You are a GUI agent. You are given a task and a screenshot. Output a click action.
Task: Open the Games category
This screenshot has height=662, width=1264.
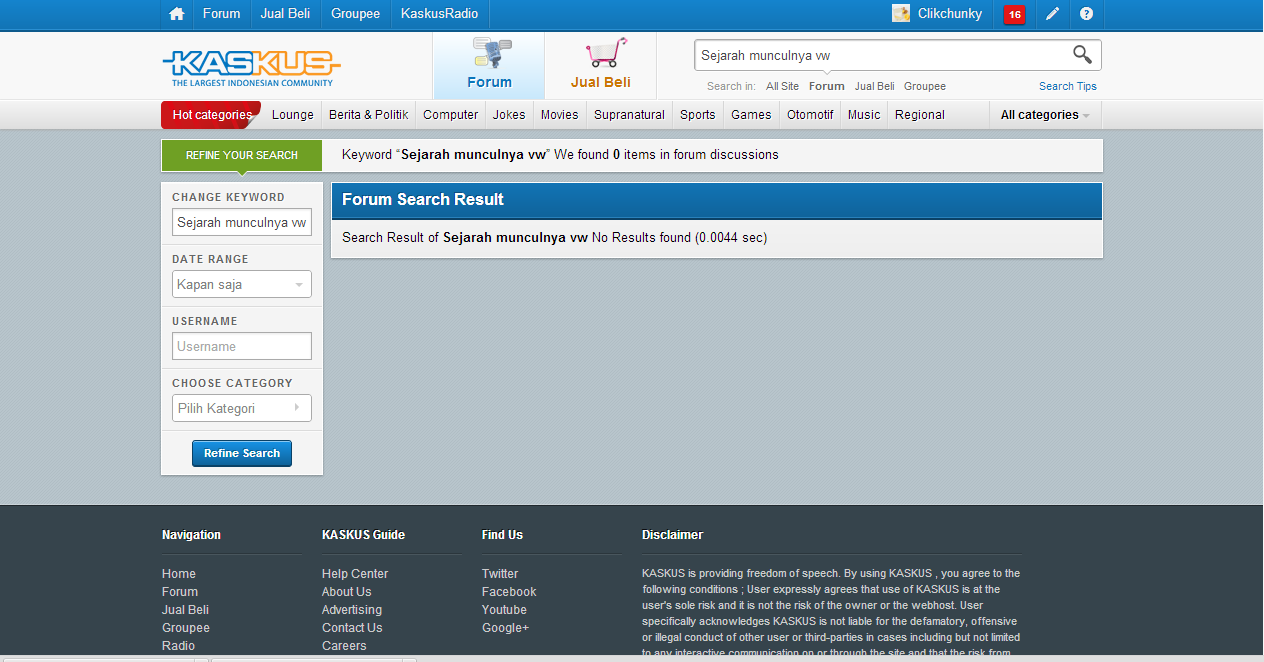pos(751,115)
